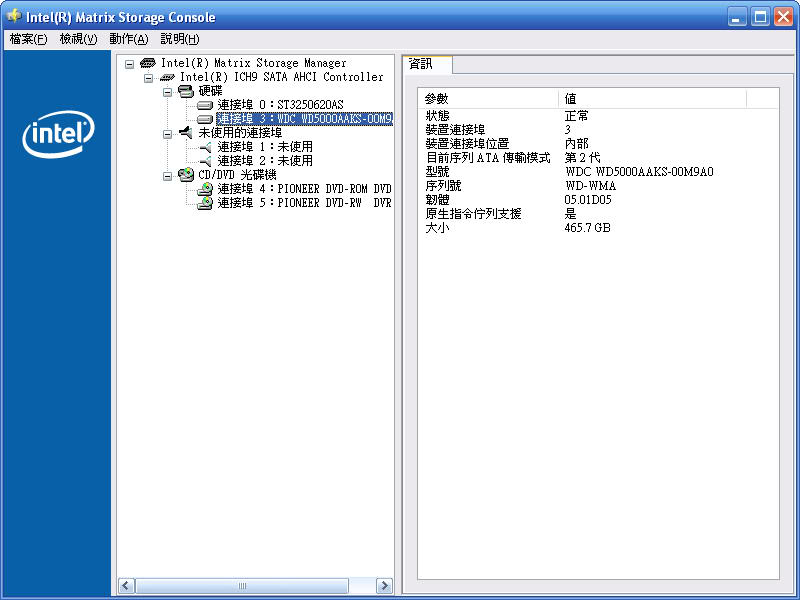
Task: Click the drive icon for ST3250620AS
Action: [x=205, y=105]
